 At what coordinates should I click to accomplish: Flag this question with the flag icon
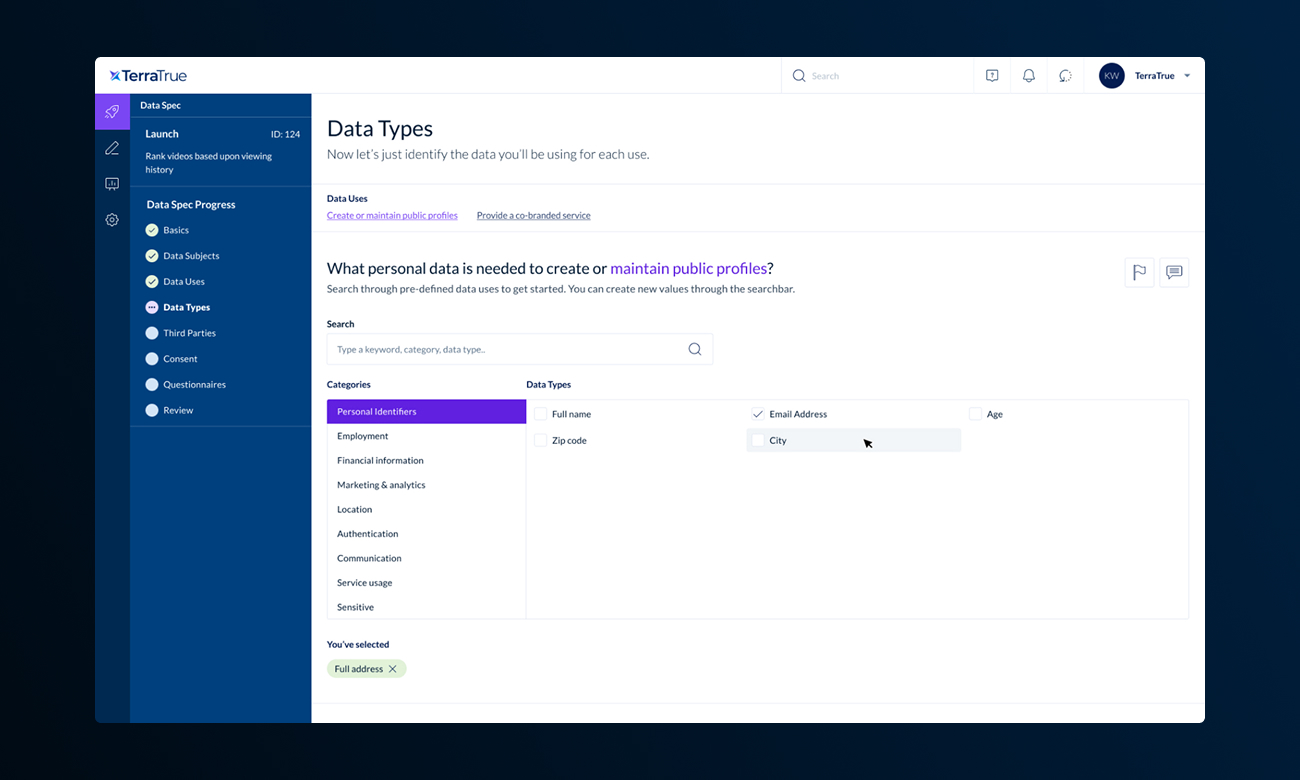(x=1139, y=272)
